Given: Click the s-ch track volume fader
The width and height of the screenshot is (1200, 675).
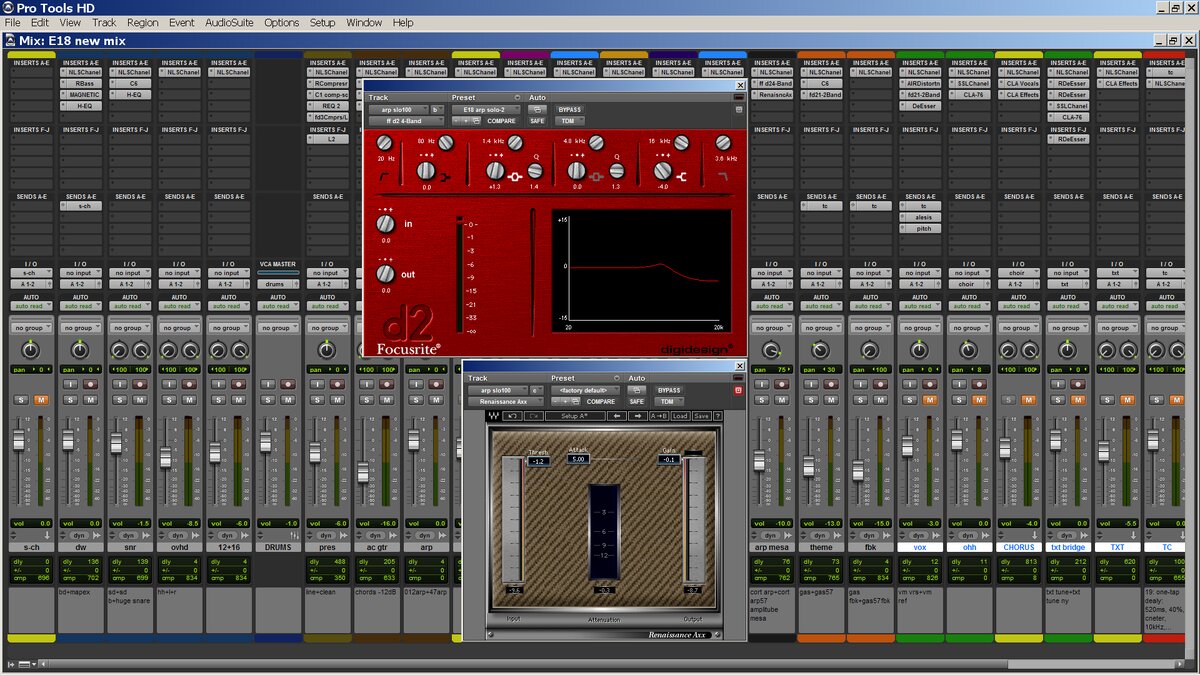Looking at the screenshot, I should click(18, 440).
